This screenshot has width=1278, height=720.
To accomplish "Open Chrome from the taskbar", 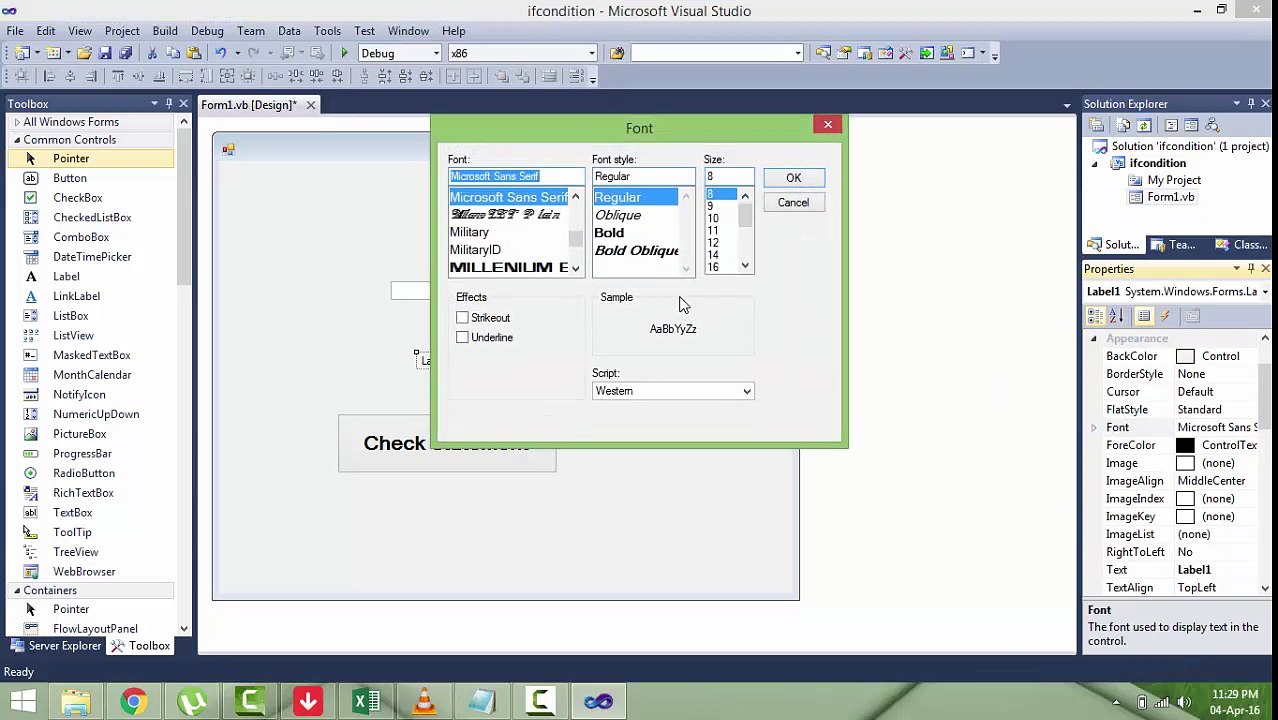I will point(133,701).
